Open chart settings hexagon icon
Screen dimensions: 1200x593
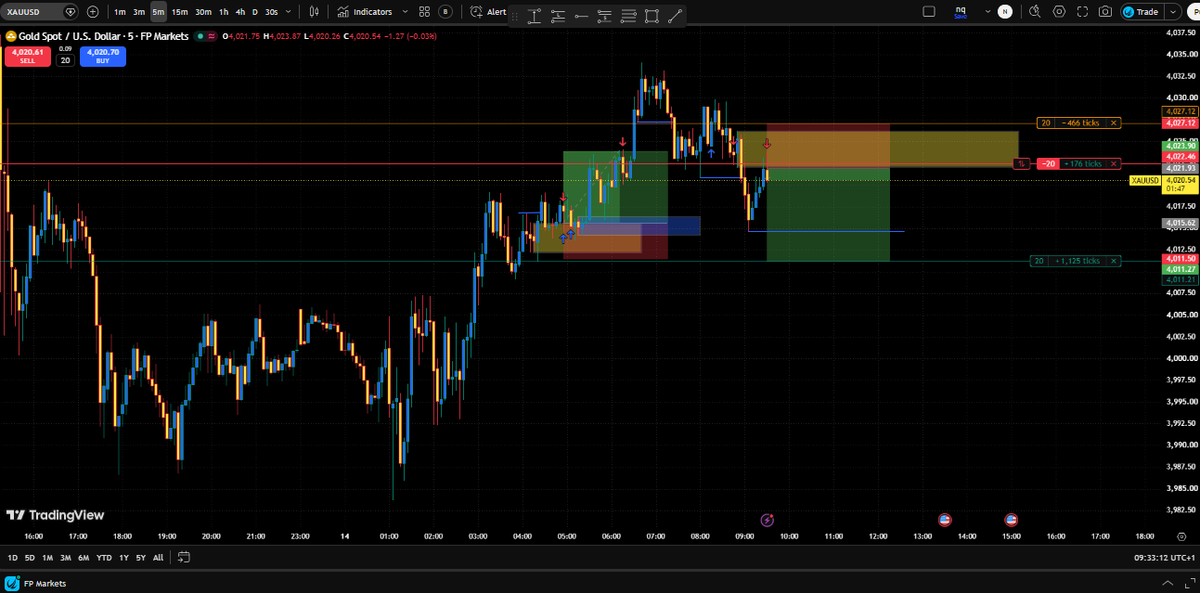(x=1059, y=12)
